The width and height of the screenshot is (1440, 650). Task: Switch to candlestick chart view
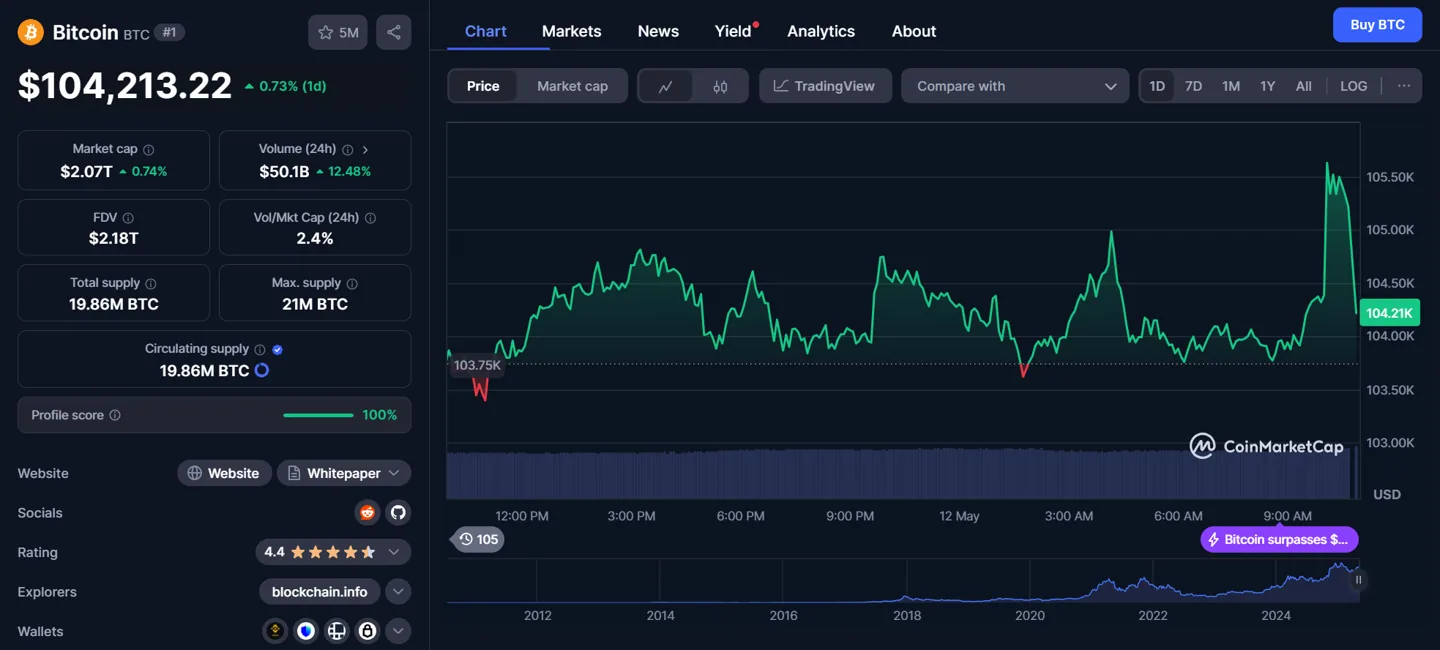[x=720, y=86]
